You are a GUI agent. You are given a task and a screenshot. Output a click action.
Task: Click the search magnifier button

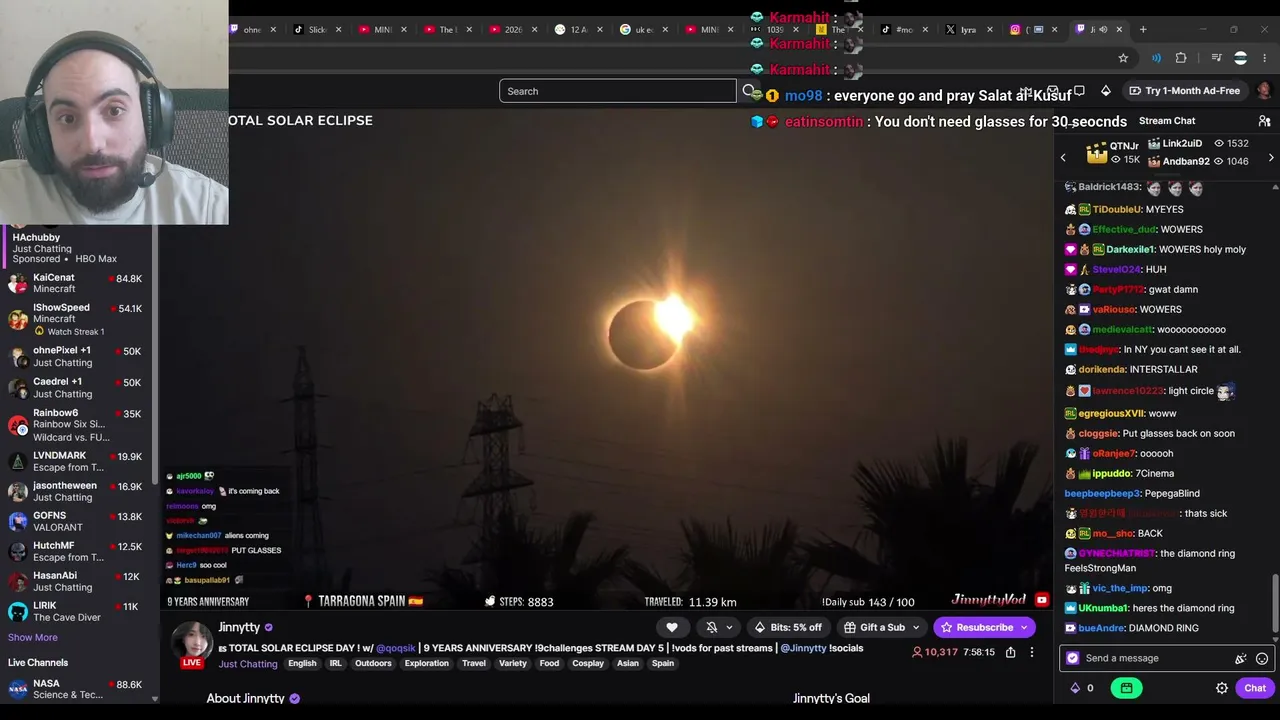748,91
